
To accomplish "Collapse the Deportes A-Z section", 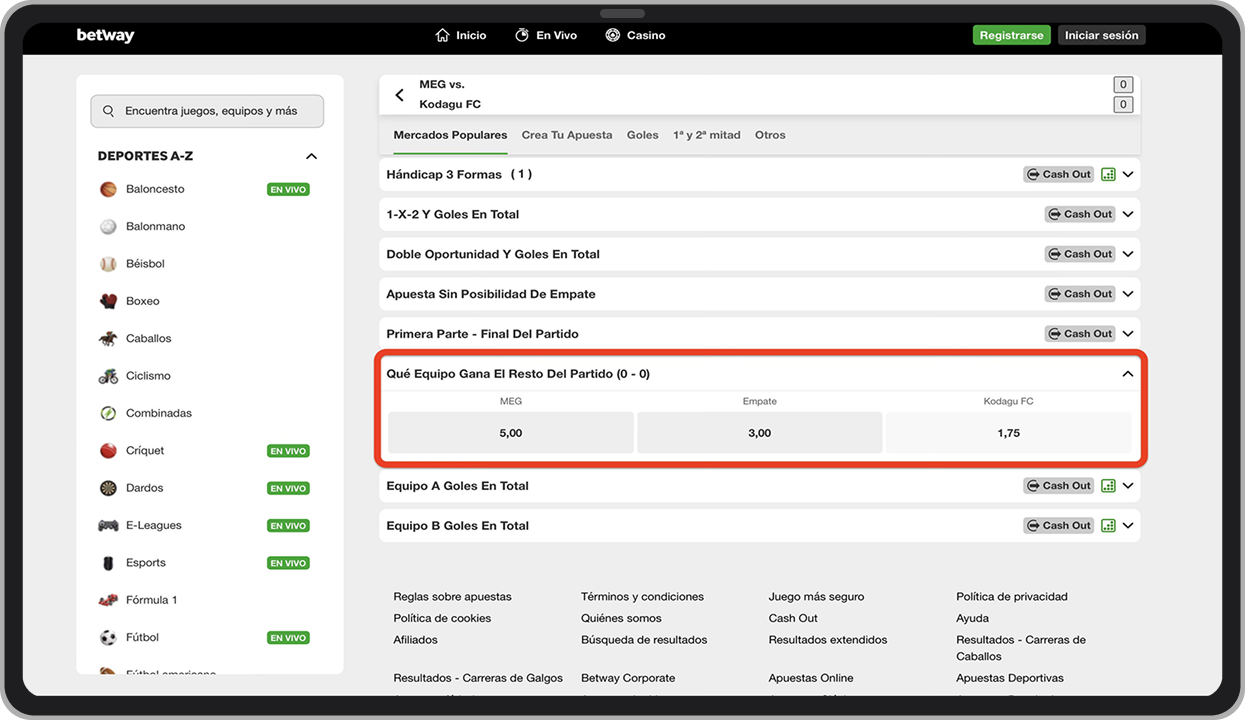I will click(x=311, y=156).
